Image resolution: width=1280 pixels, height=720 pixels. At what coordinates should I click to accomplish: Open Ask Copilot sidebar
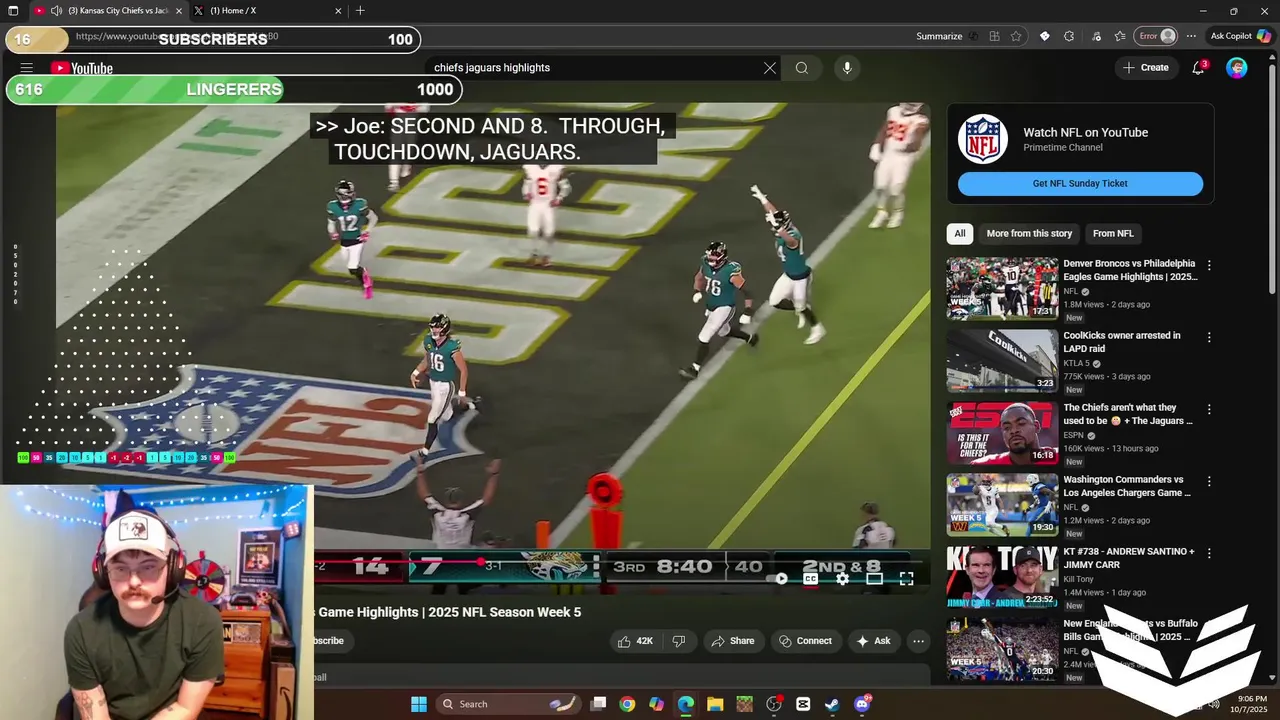tap(1240, 36)
